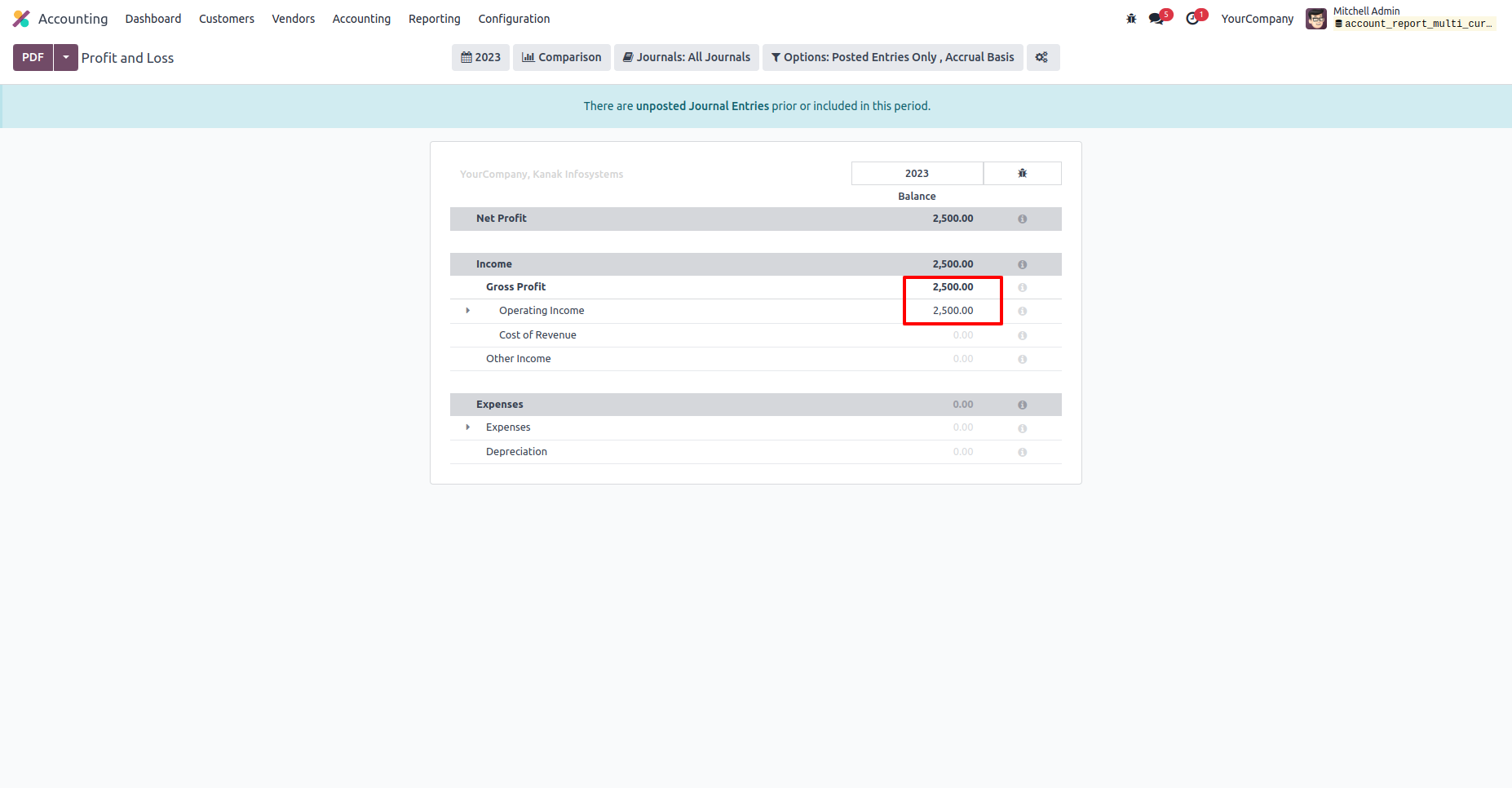Click the Net Profit 2,500.00 balance
1512x788 pixels.
[953, 219]
